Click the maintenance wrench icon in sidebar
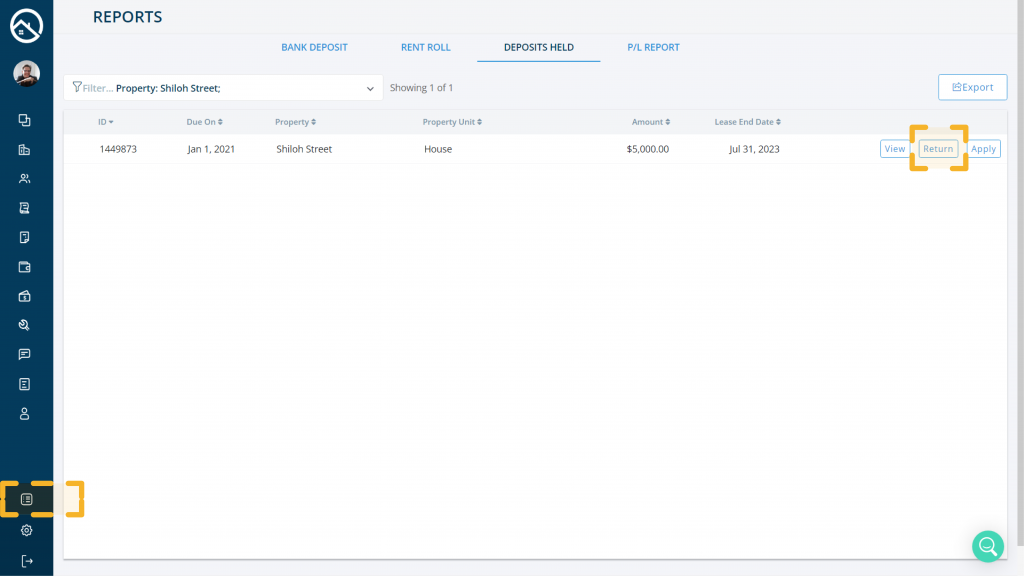This screenshot has width=1024, height=576. click(x=25, y=325)
